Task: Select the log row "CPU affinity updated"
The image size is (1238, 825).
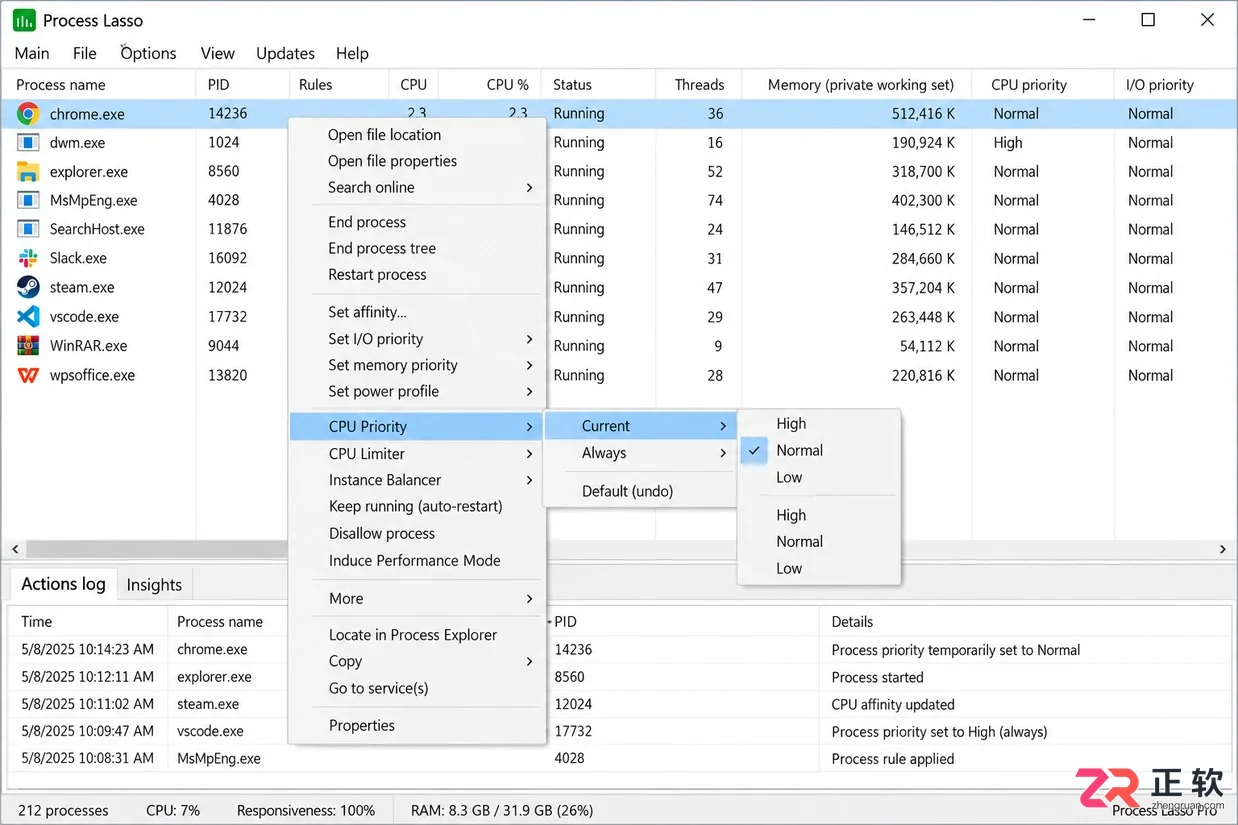Action: [619, 704]
